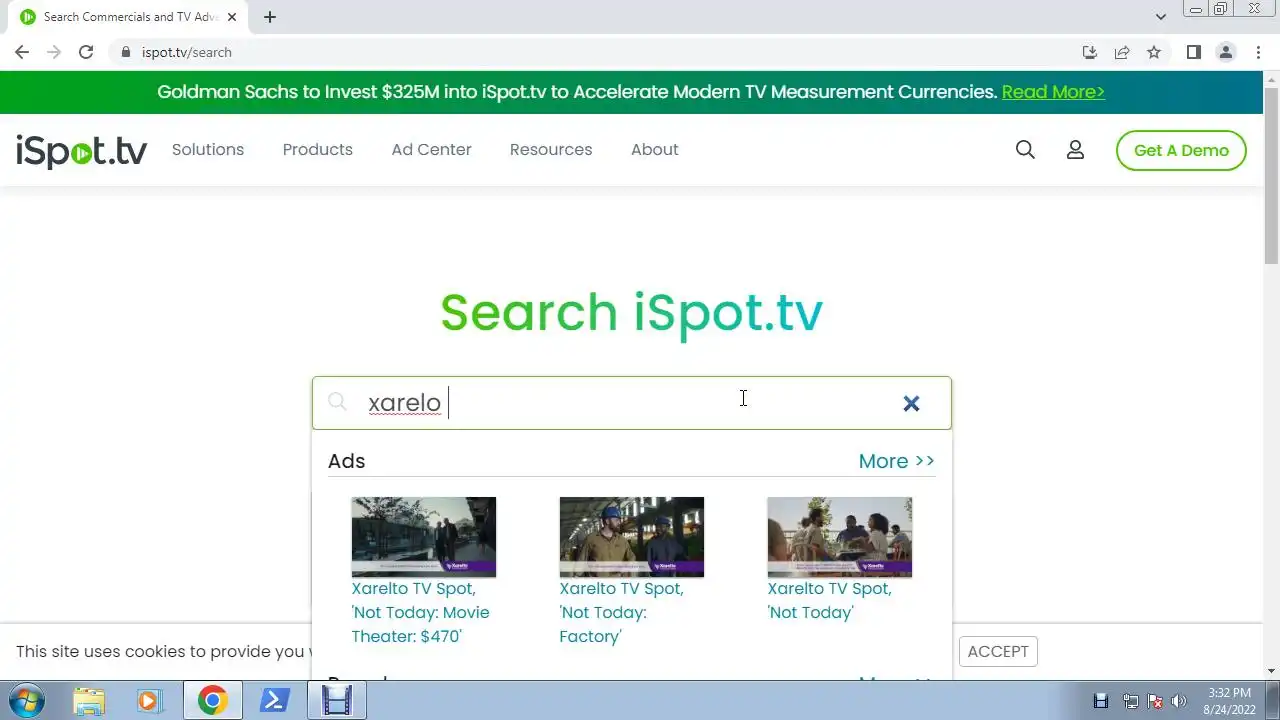The width and height of the screenshot is (1280, 720).
Task: Open Products menu
Action: (x=317, y=149)
